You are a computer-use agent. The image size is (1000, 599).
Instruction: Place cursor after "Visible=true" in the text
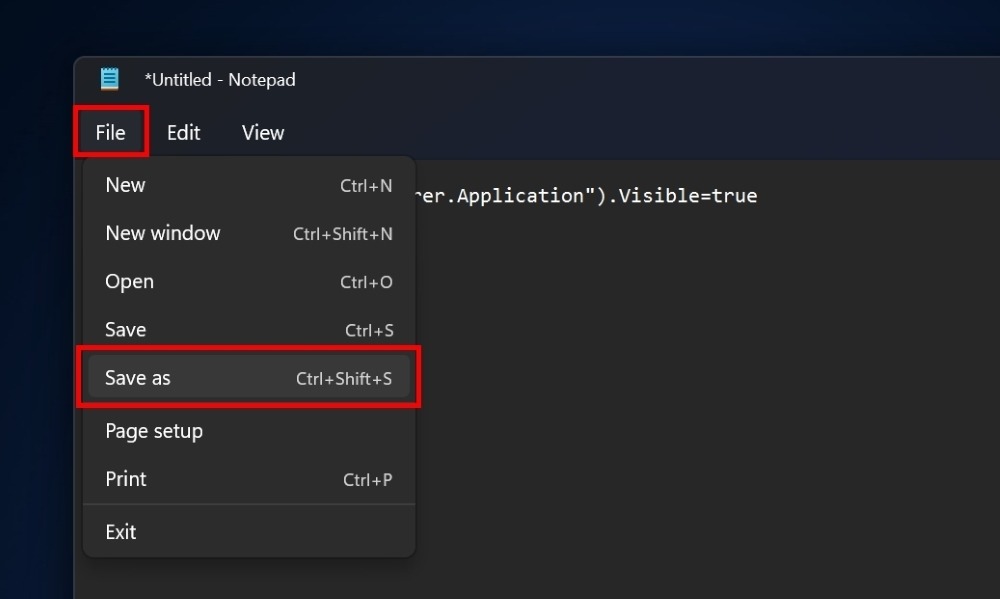[758, 196]
